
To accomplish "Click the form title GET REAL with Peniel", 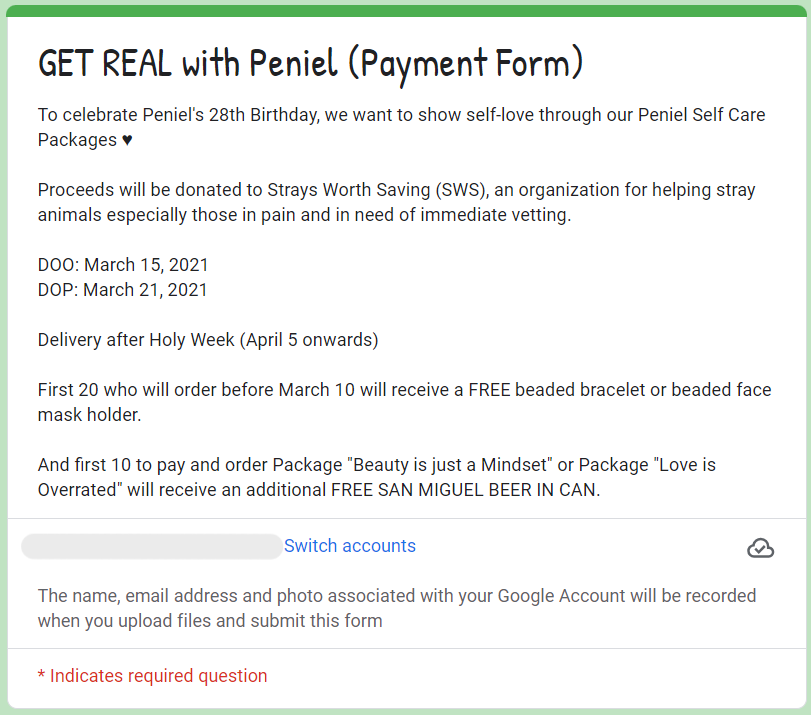I will pyautogui.click(x=311, y=65).
